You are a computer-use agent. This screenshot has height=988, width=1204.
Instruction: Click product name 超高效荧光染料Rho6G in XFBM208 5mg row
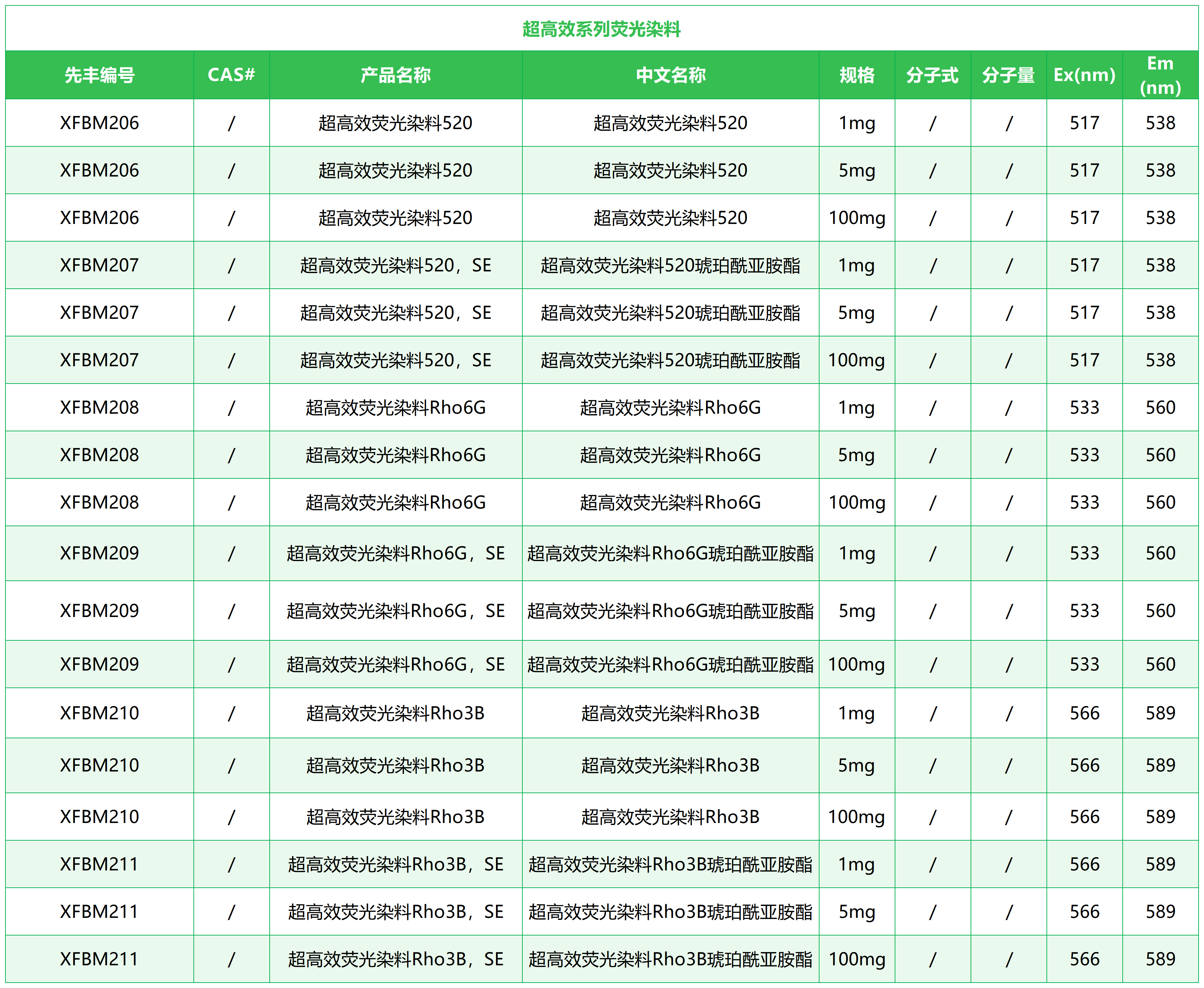click(395, 455)
